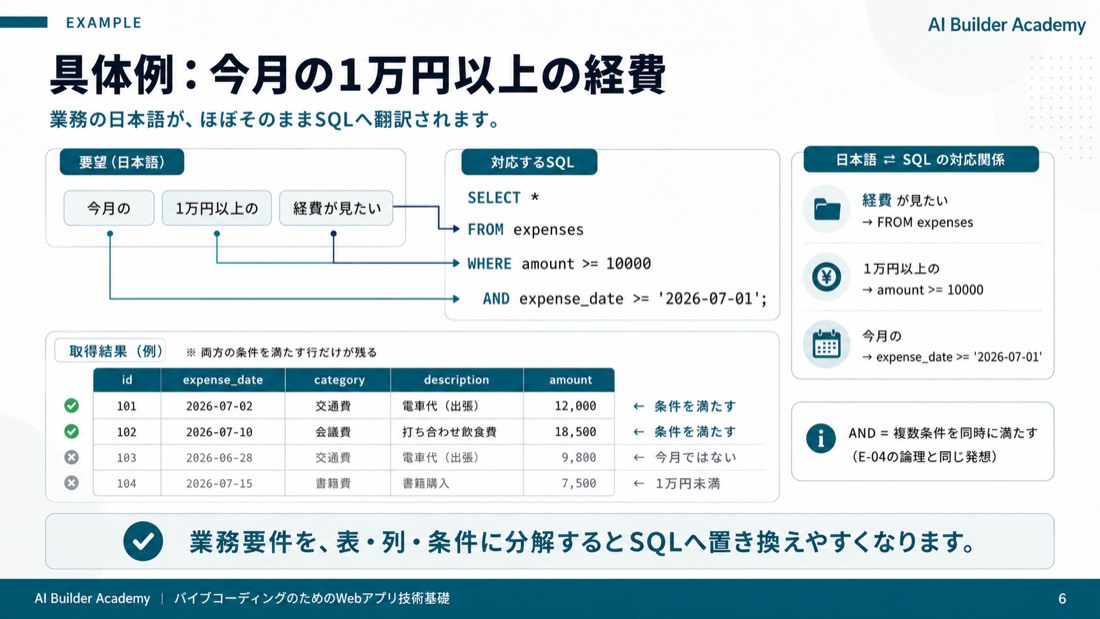The height and width of the screenshot is (619, 1100).
Task: Click the FROM expenses line
Action: 525,229
